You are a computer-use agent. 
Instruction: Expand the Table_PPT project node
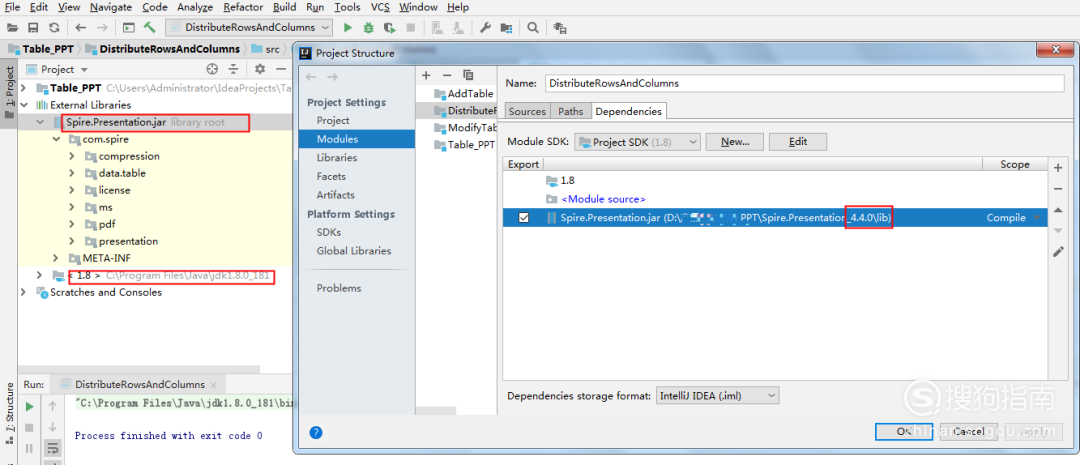[24, 88]
